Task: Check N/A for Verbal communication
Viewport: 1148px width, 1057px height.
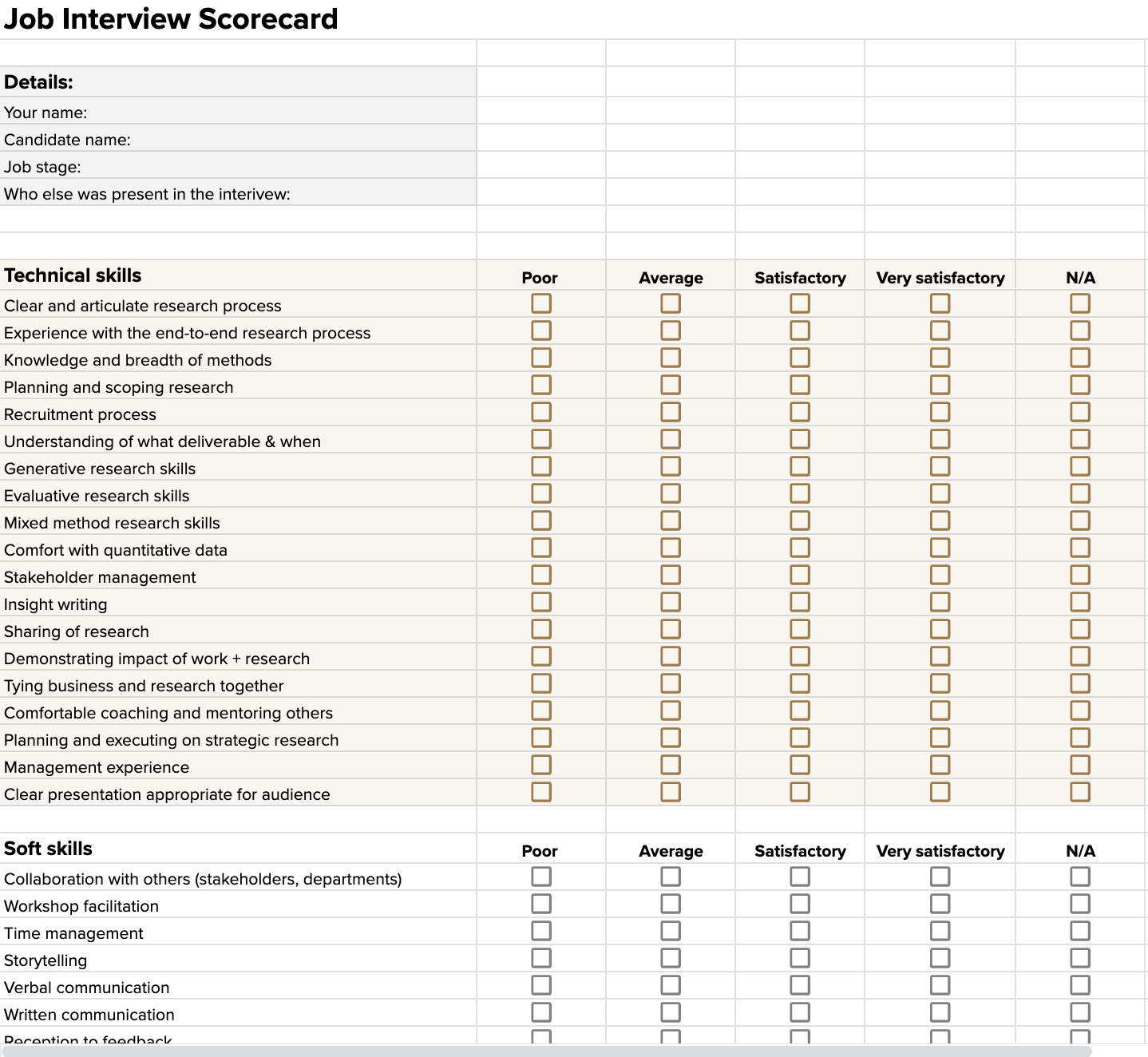Action: (x=1080, y=984)
